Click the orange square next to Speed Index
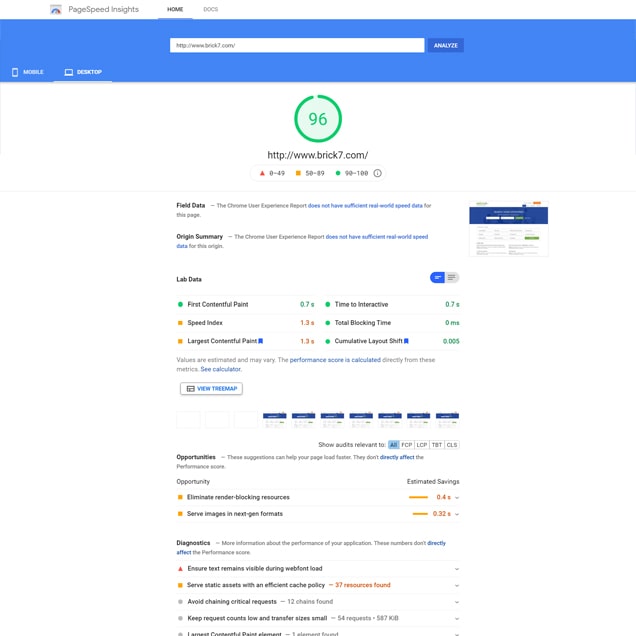Screen dimensions: 636x636 click(x=180, y=323)
